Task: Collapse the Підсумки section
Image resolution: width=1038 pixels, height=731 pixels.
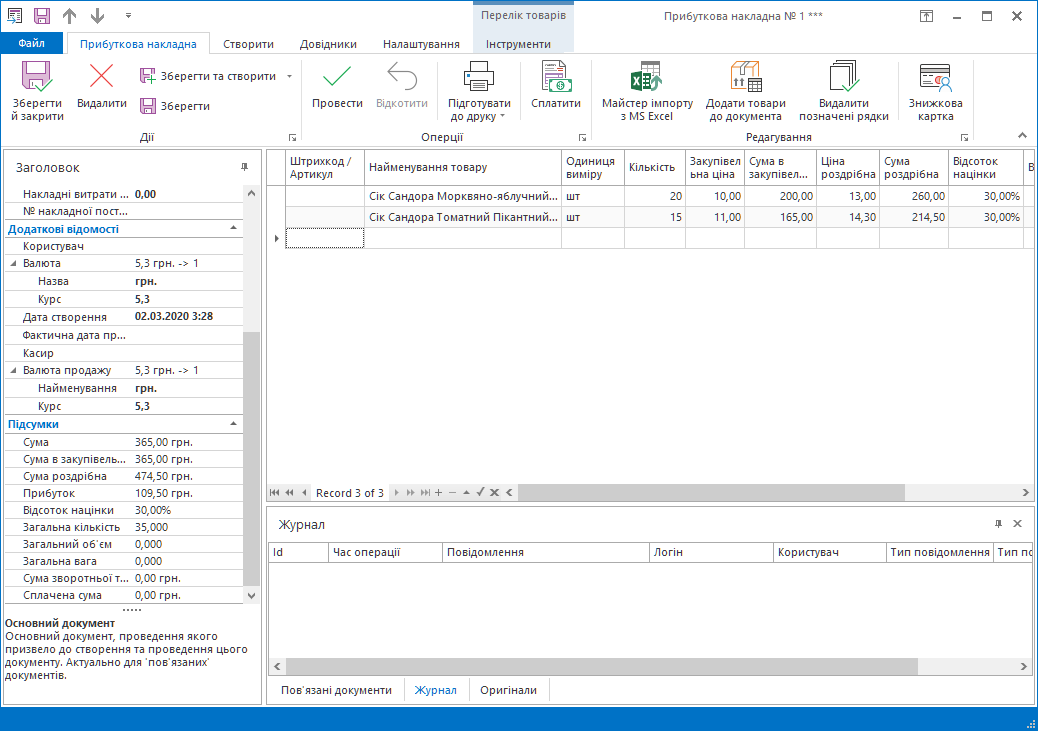Action: (234, 424)
